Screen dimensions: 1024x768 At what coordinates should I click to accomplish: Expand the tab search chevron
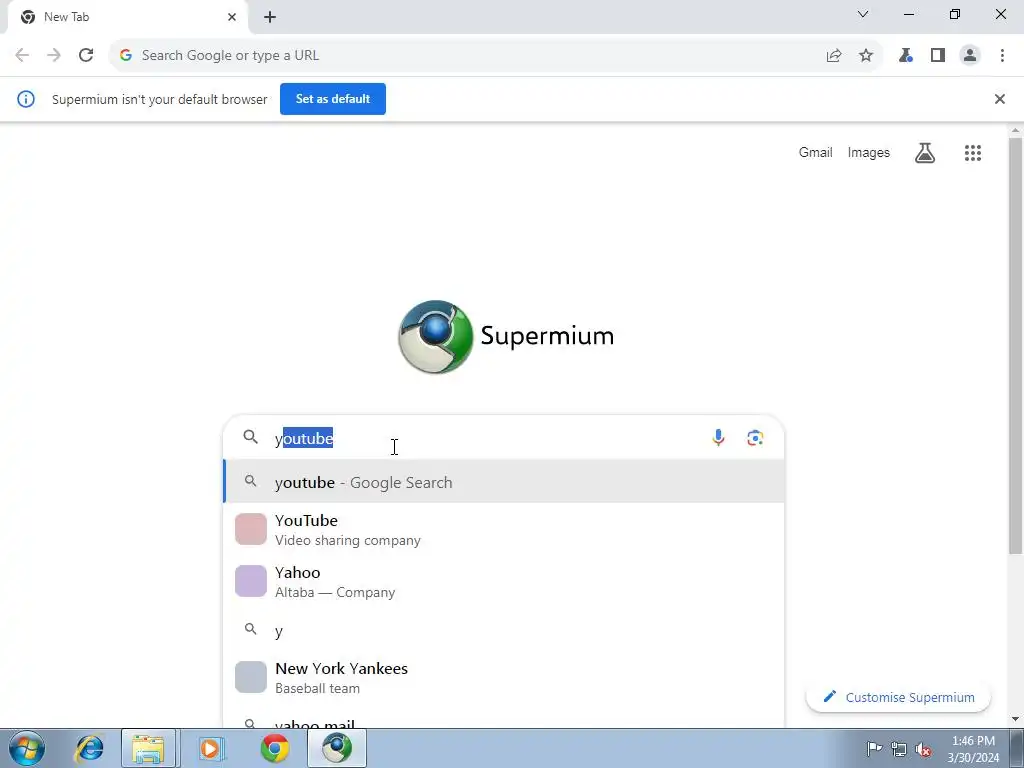(863, 14)
